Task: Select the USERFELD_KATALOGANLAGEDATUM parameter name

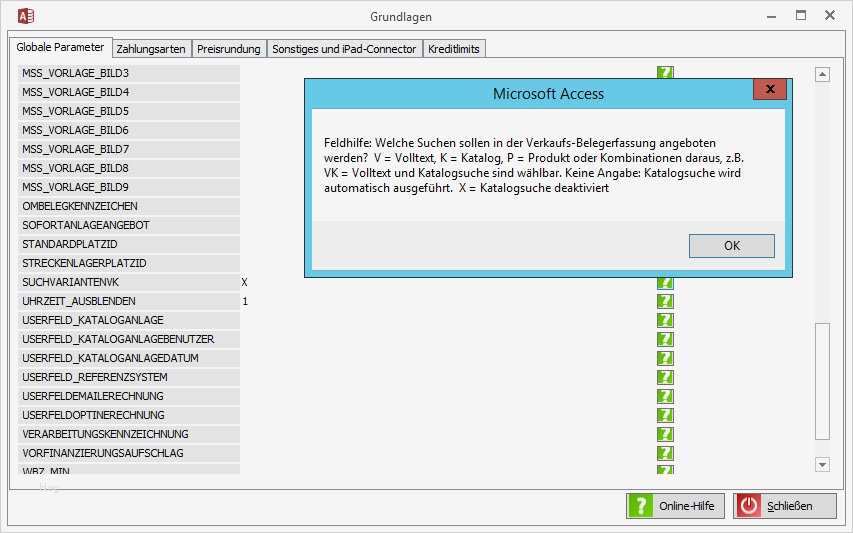Action: [129, 358]
